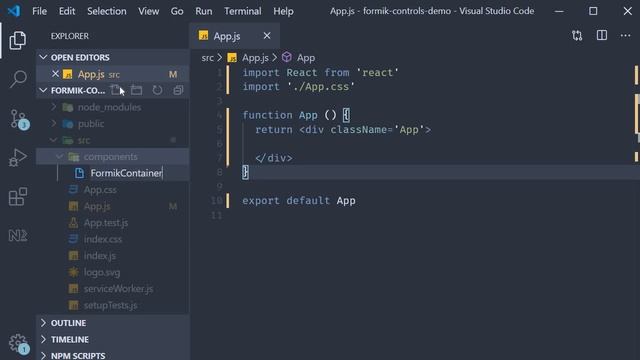
Task: Select App.js src entry in Open Editors
Action: pyautogui.click(x=113, y=74)
